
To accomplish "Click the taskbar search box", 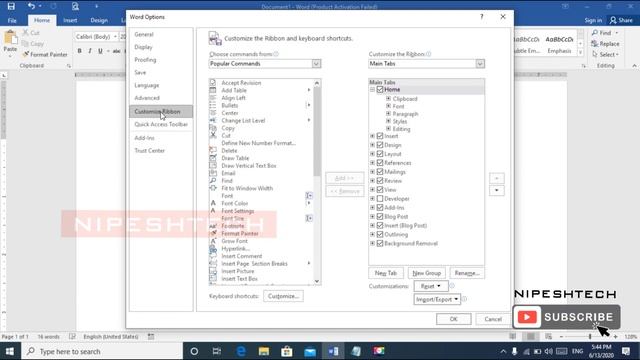I will pyautogui.click(x=102, y=351).
